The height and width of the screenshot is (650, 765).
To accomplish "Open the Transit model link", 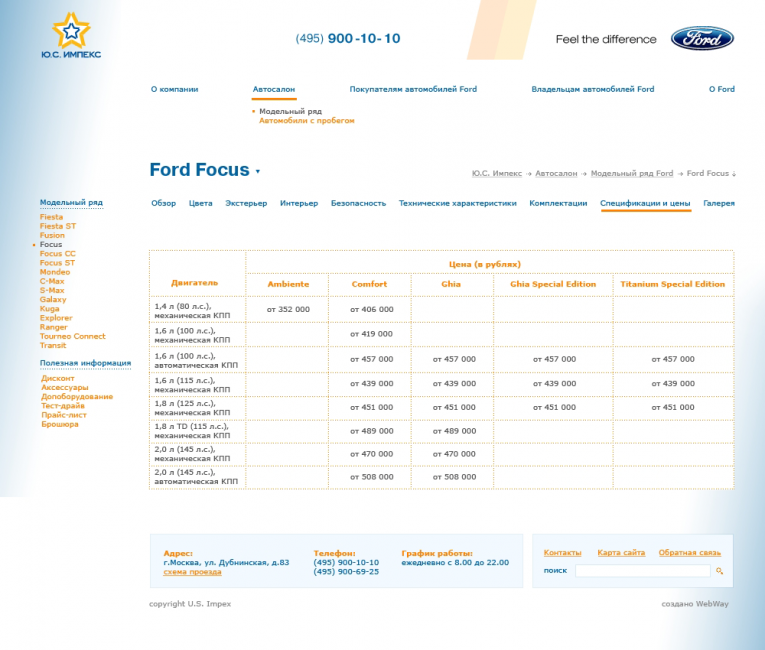I will 53,345.
